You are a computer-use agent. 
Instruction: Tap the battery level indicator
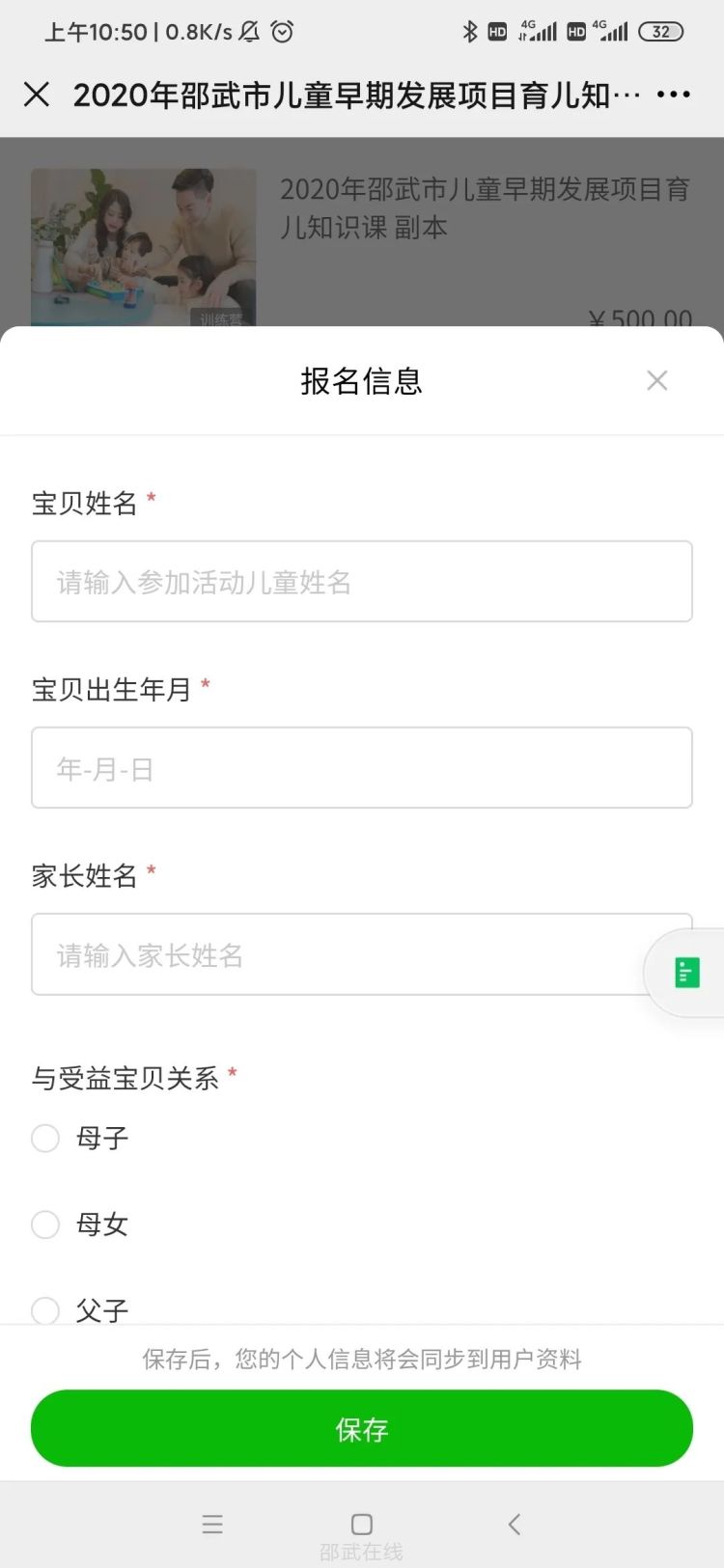(660, 32)
